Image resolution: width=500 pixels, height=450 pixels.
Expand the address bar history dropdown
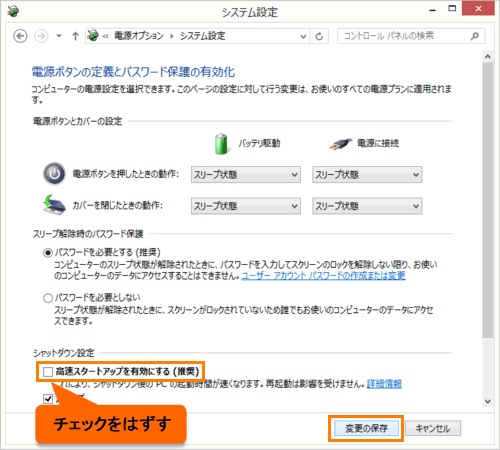303,36
